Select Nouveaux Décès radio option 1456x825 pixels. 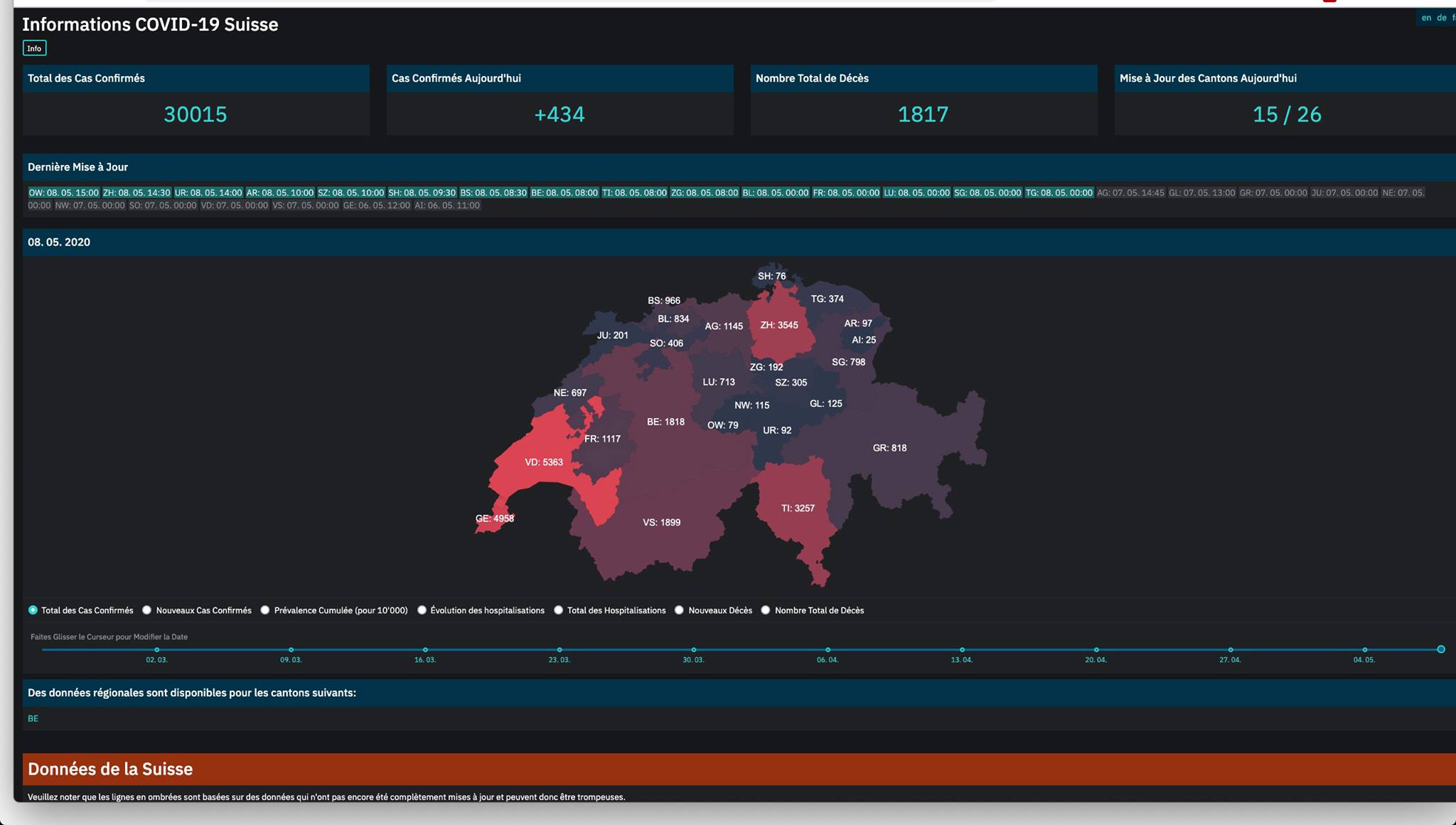click(680, 610)
